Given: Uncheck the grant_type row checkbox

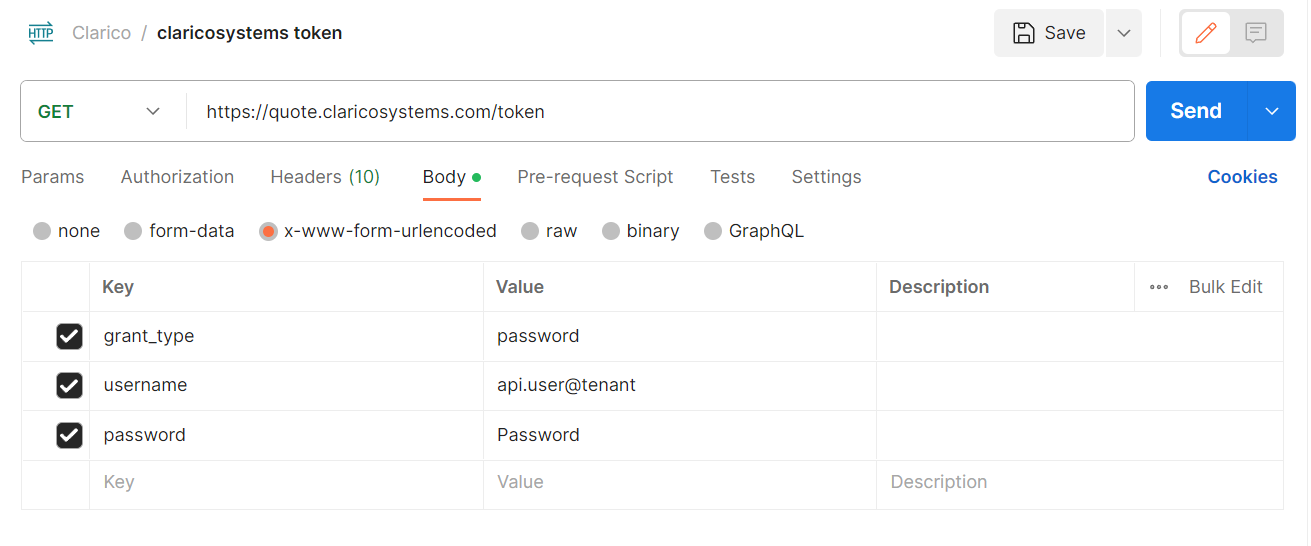Looking at the screenshot, I should pyautogui.click(x=69, y=336).
